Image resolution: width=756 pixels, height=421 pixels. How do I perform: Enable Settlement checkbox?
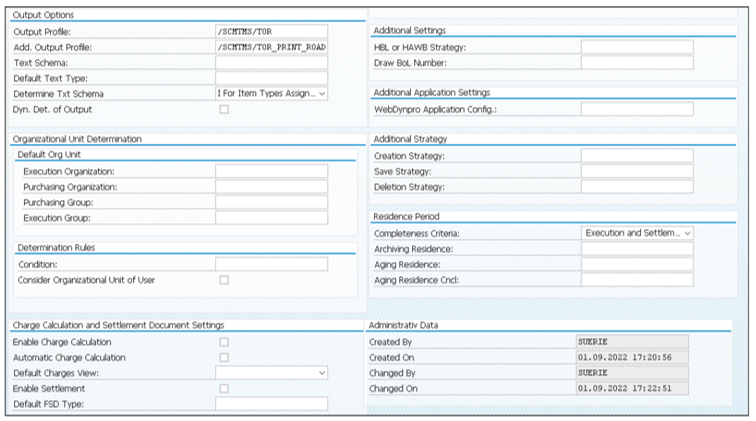(x=224, y=388)
